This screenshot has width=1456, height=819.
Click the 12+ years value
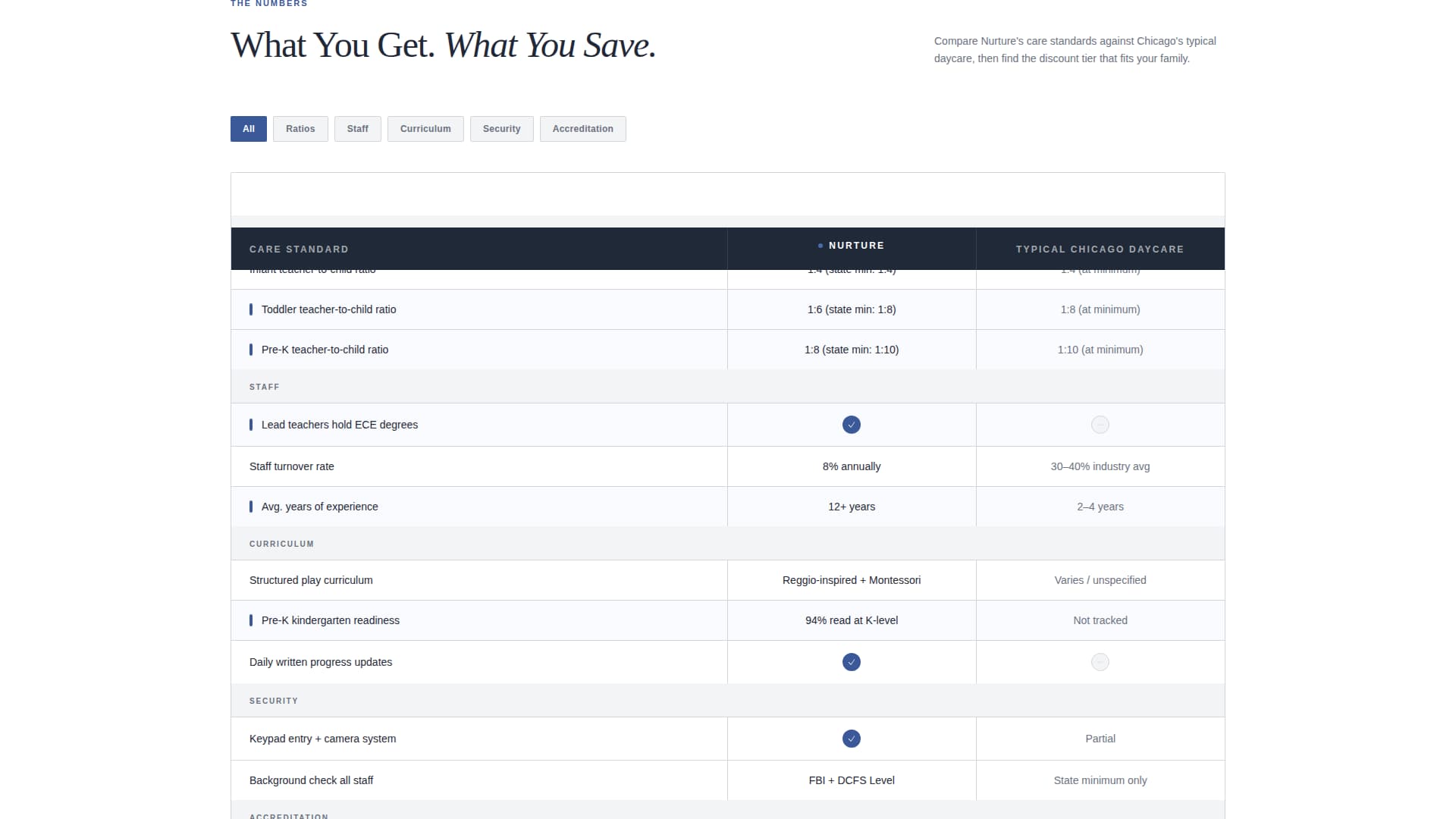pos(852,507)
